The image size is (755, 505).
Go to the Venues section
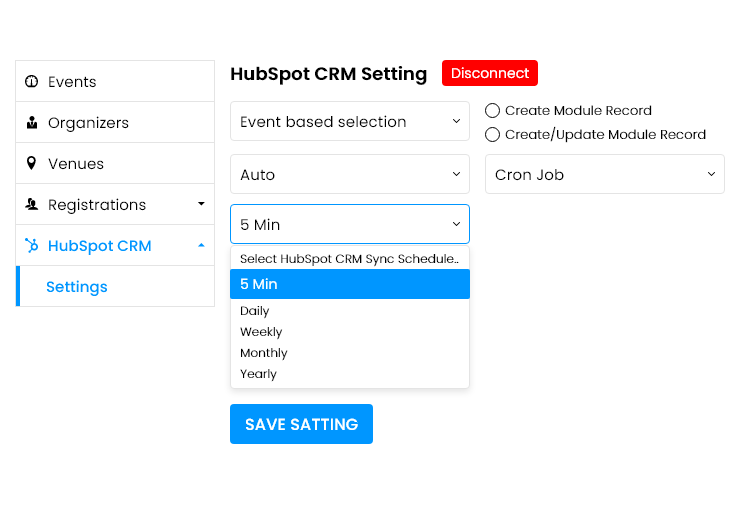click(115, 163)
